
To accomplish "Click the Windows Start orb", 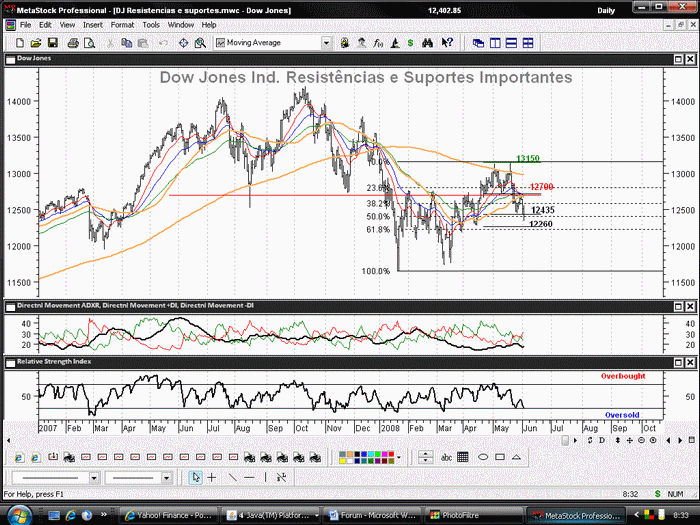I will click(x=20, y=516).
